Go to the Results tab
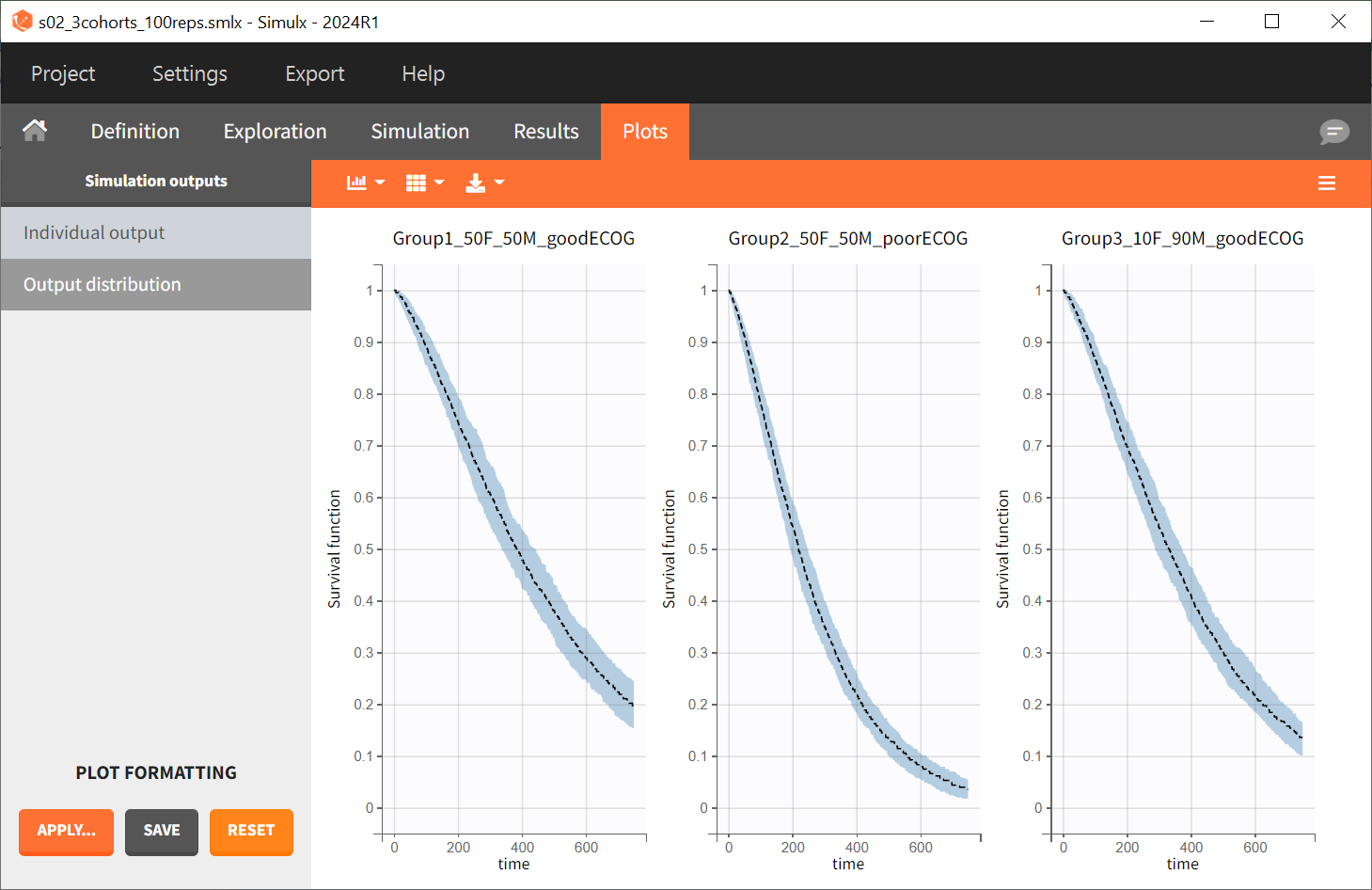Viewport: 1372px width, 890px height. click(545, 132)
